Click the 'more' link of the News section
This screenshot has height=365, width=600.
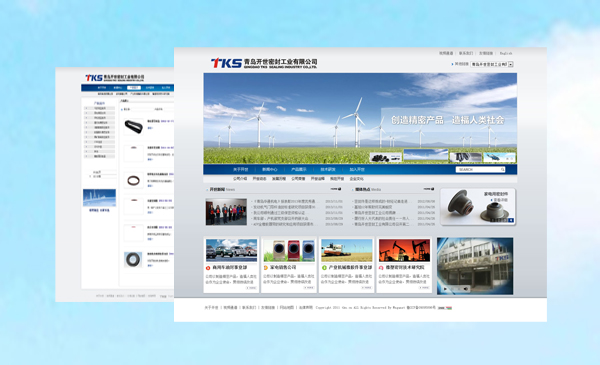coord(336,189)
